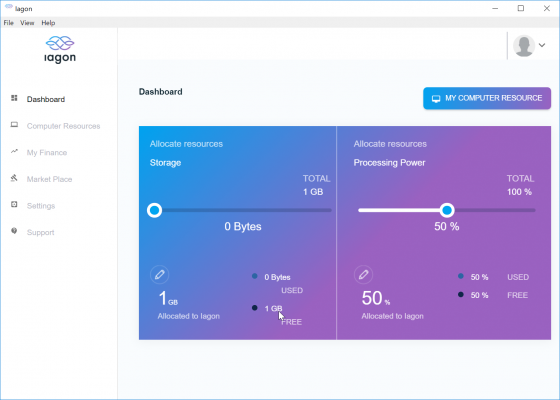Expand the user account dropdown chevron
This screenshot has height=400, width=560.
542,45
